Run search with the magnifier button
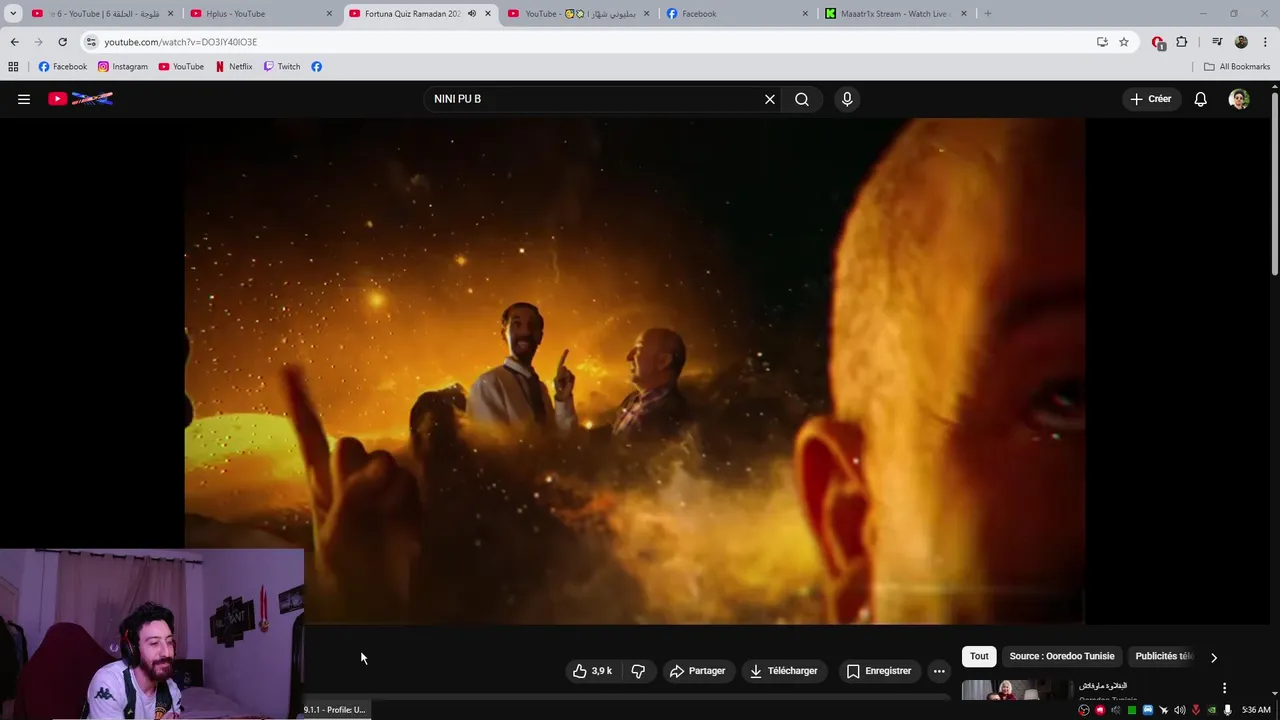1280x720 pixels. pyautogui.click(x=802, y=99)
